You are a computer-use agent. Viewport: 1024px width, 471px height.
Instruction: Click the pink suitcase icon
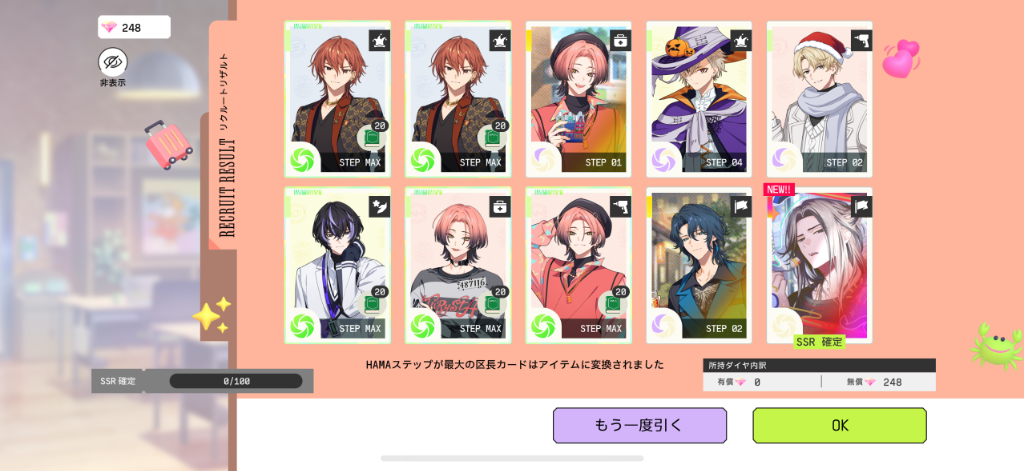(168, 144)
